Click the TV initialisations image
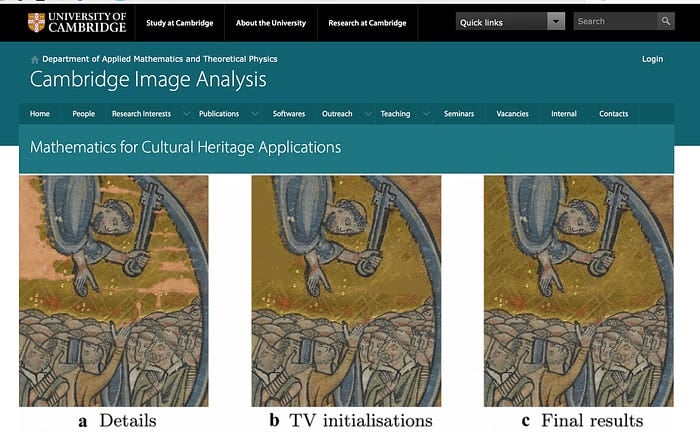 pos(346,291)
